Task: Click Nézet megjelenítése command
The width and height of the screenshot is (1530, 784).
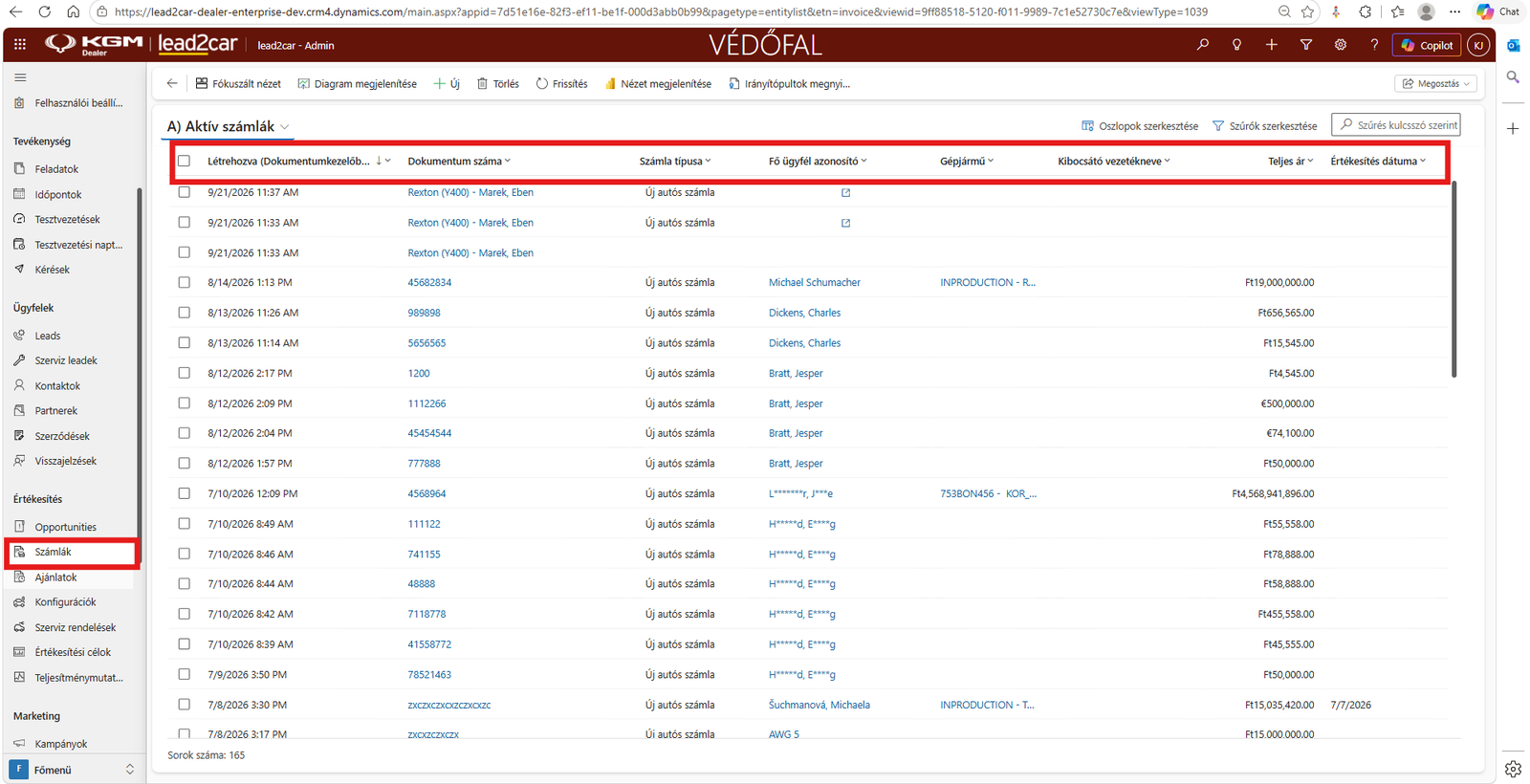Action: [658, 84]
